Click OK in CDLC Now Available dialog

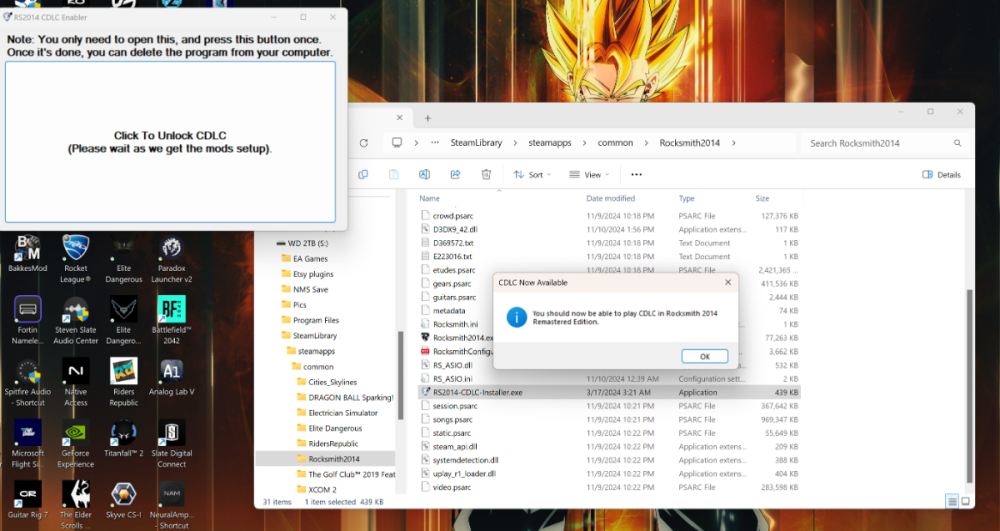704,356
